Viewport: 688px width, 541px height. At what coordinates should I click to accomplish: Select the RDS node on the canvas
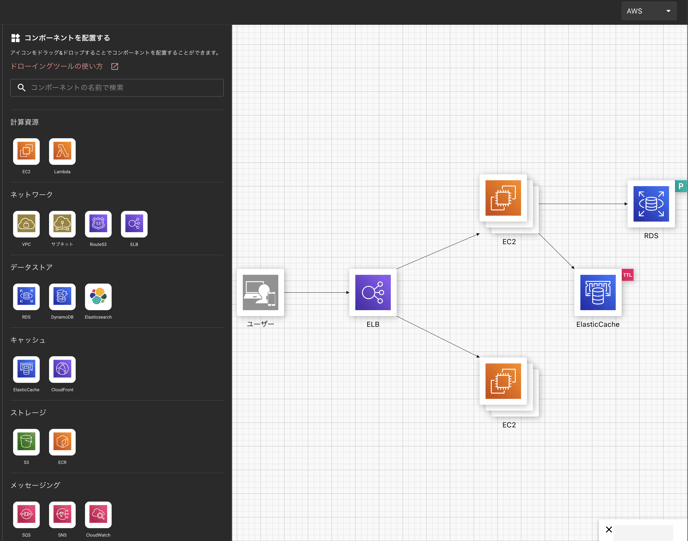pos(651,204)
